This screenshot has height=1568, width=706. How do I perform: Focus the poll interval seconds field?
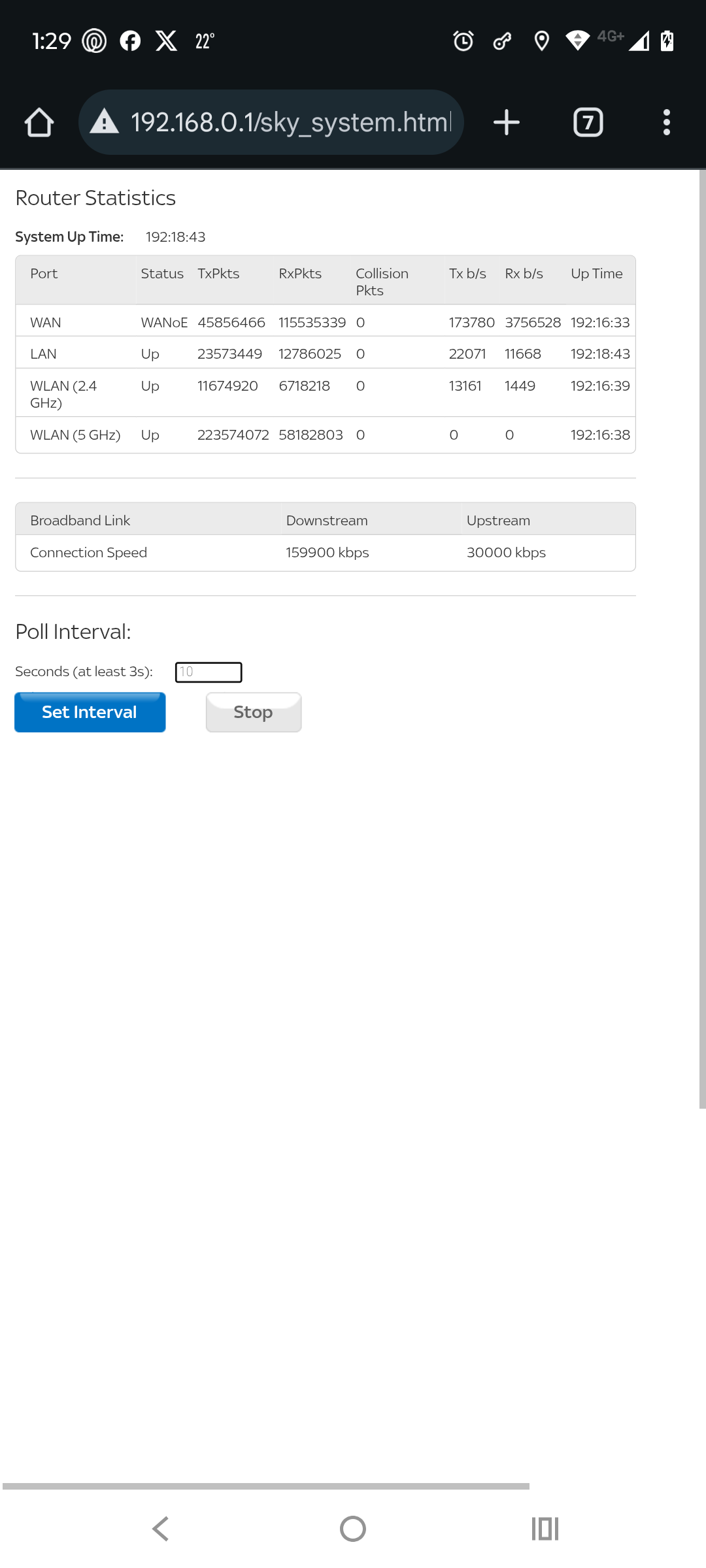coord(209,672)
